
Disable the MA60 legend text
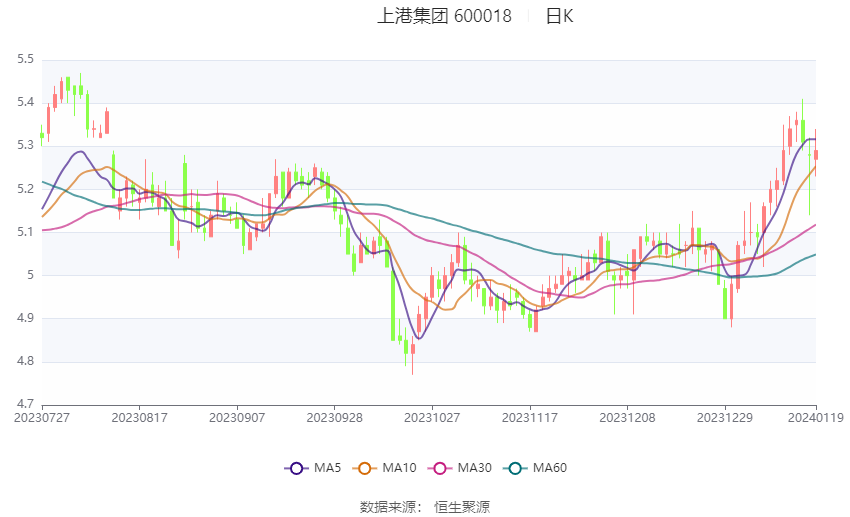(551, 468)
